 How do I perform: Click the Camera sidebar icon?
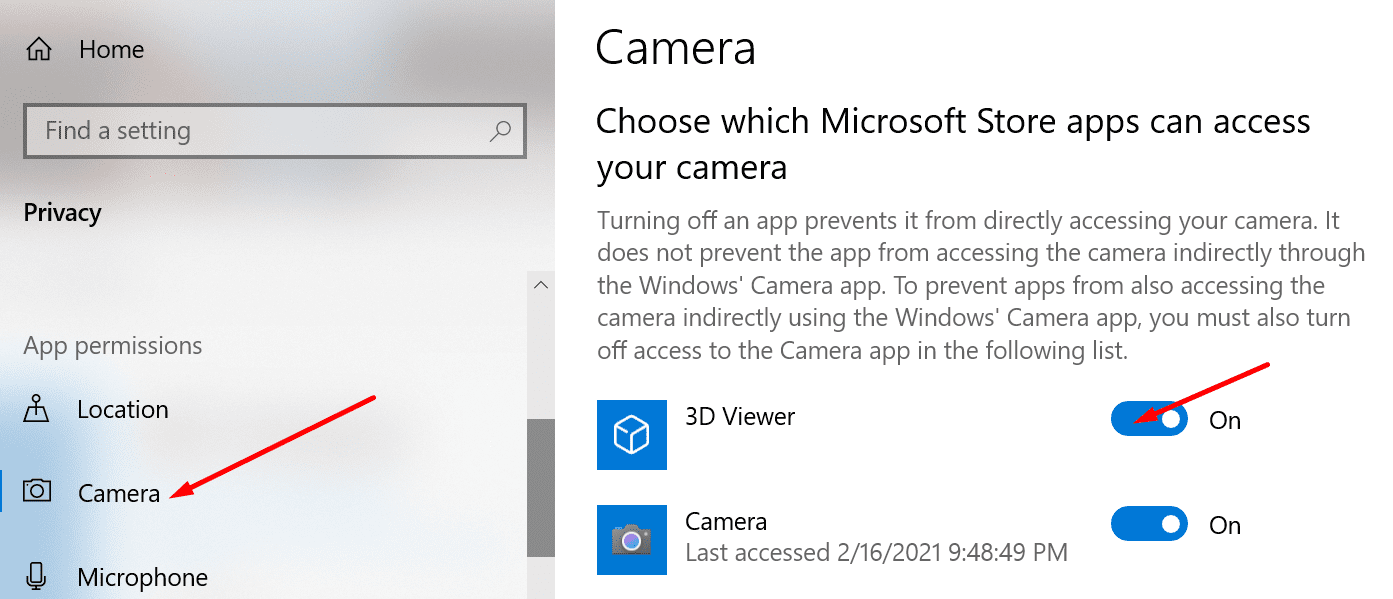click(x=38, y=492)
